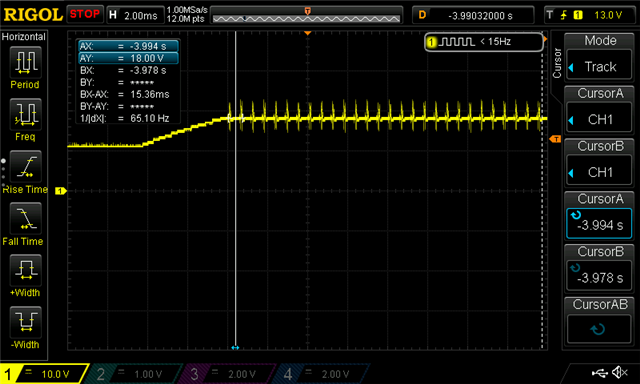Select the +Width measurement icon
This screenshot has width=640, height=384.
click(25, 270)
